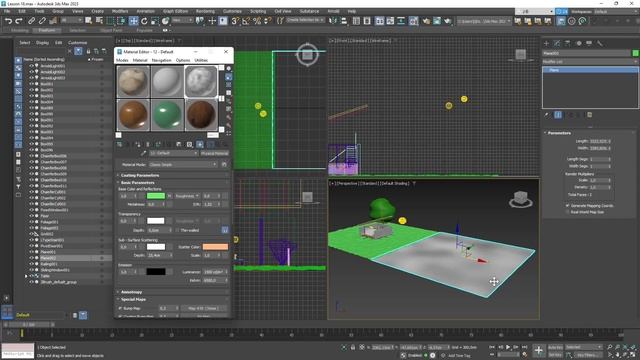Click the Mirror tool icon
640x360 pixels.
[333, 21]
